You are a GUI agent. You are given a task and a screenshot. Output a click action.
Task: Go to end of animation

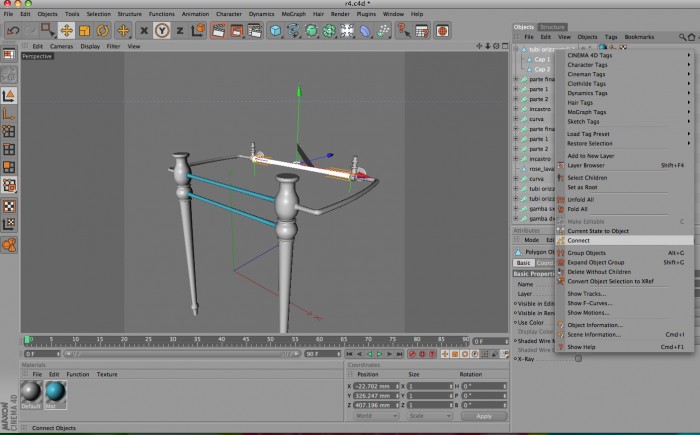click(400, 354)
